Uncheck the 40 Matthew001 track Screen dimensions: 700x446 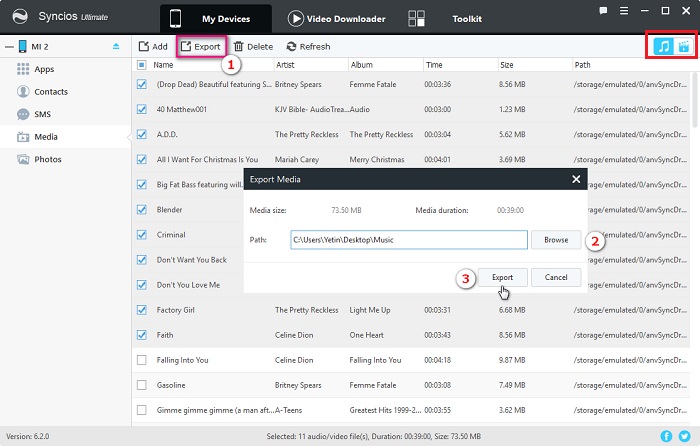point(142,109)
